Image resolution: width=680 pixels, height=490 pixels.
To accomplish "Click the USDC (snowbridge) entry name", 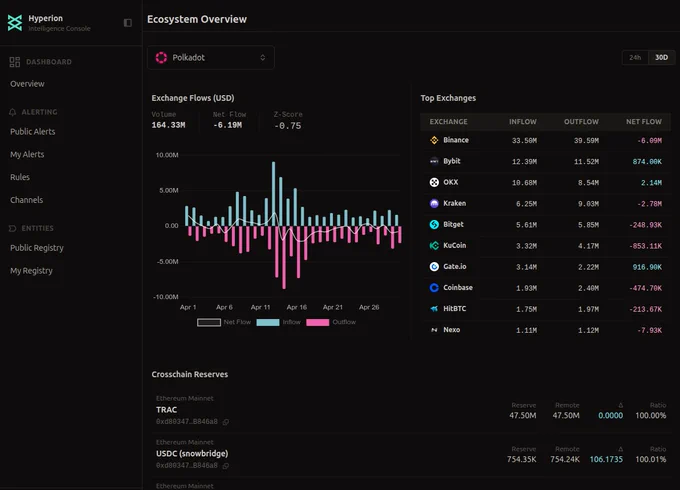I will point(192,454).
